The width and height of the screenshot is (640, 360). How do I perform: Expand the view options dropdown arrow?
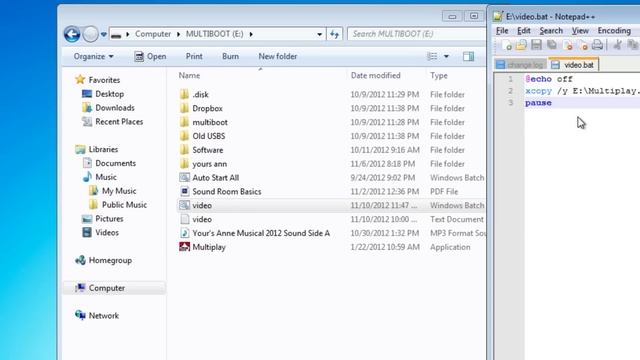coord(446,56)
